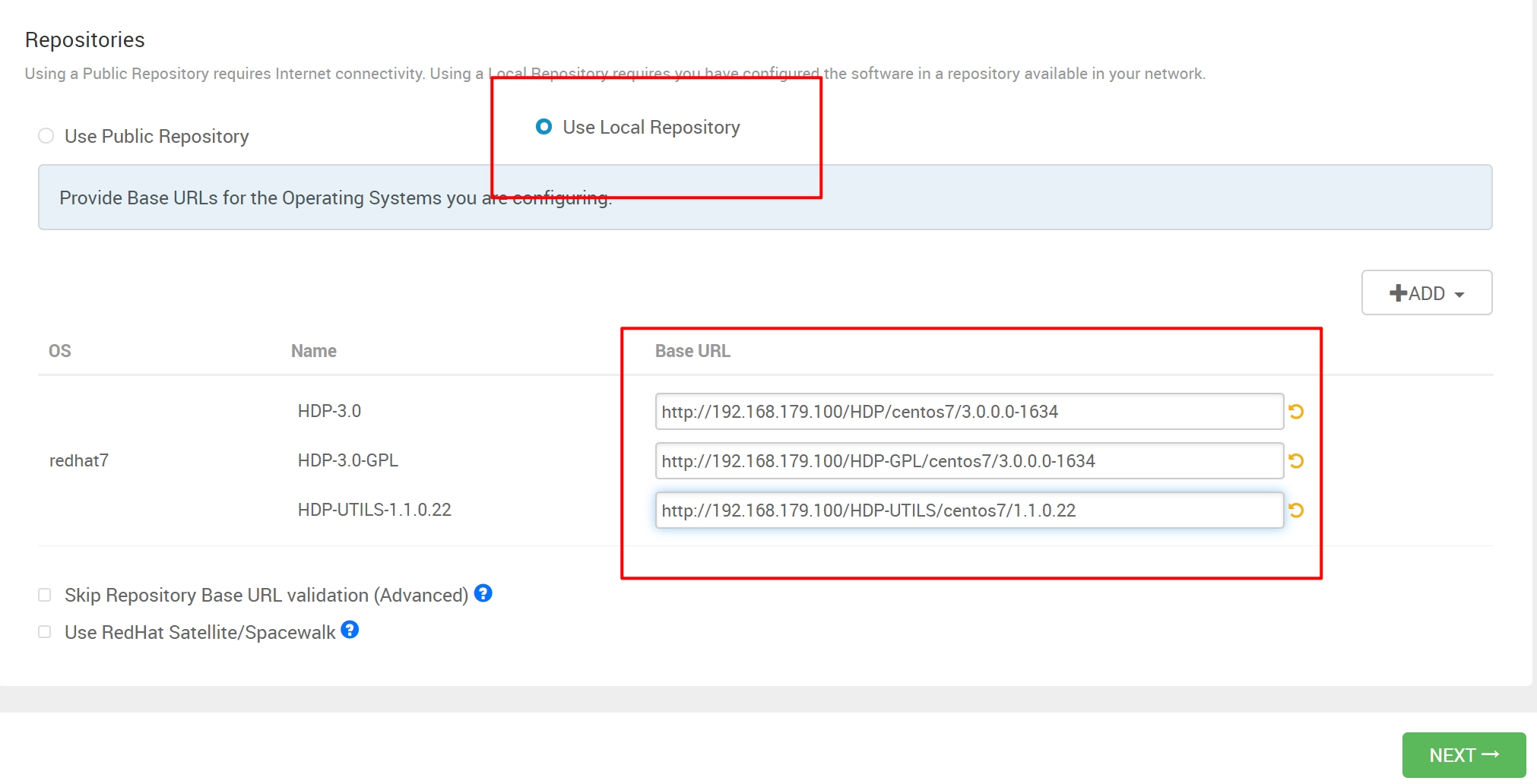
Task: Click the HDP-3.0-GPL Base URL input field
Action: pyautogui.click(x=969, y=460)
